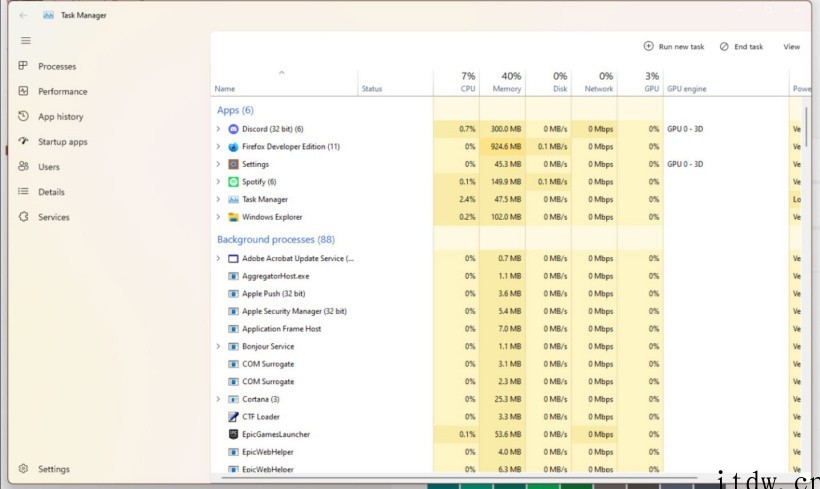Click the Spotify app icon
The width and height of the screenshot is (820, 489).
coord(233,181)
